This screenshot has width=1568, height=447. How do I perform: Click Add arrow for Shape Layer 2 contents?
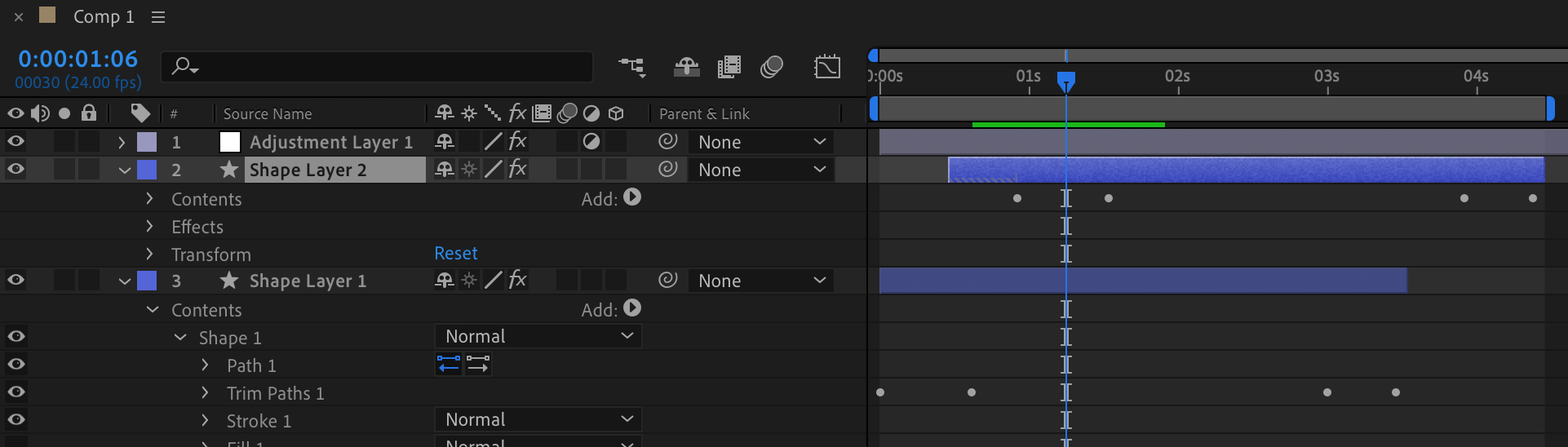[x=632, y=197]
